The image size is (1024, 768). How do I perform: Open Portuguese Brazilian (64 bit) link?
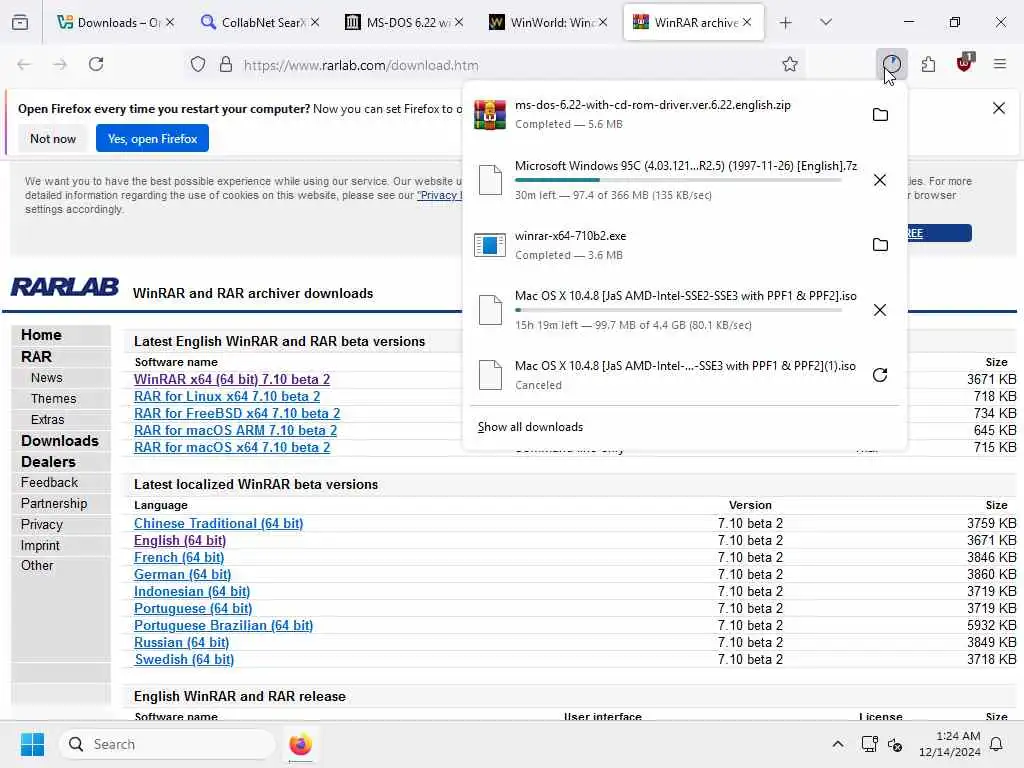223,626
